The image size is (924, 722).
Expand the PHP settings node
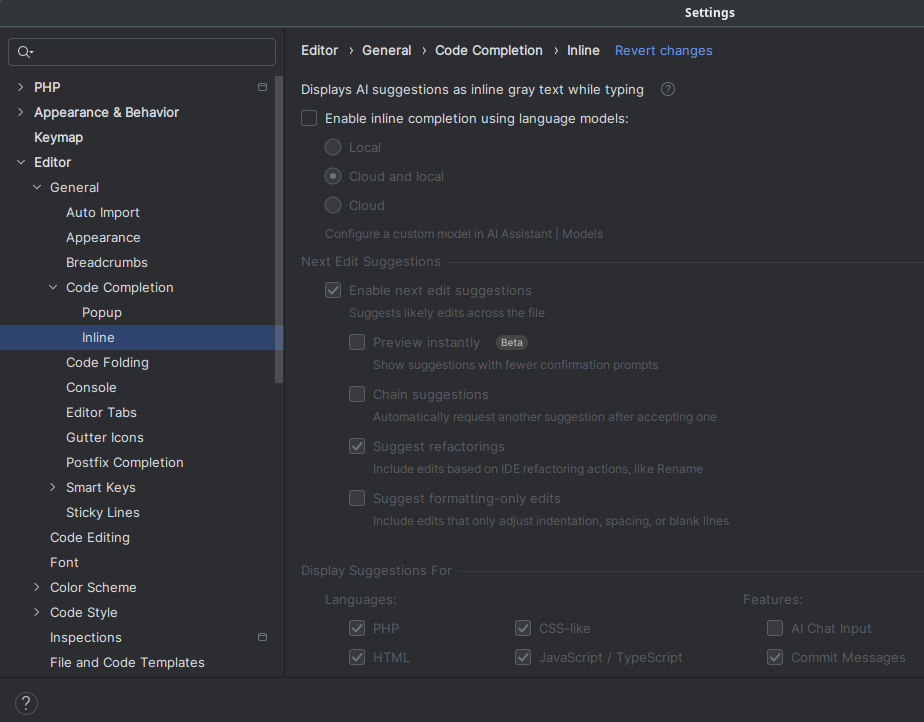(x=21, y=87)
